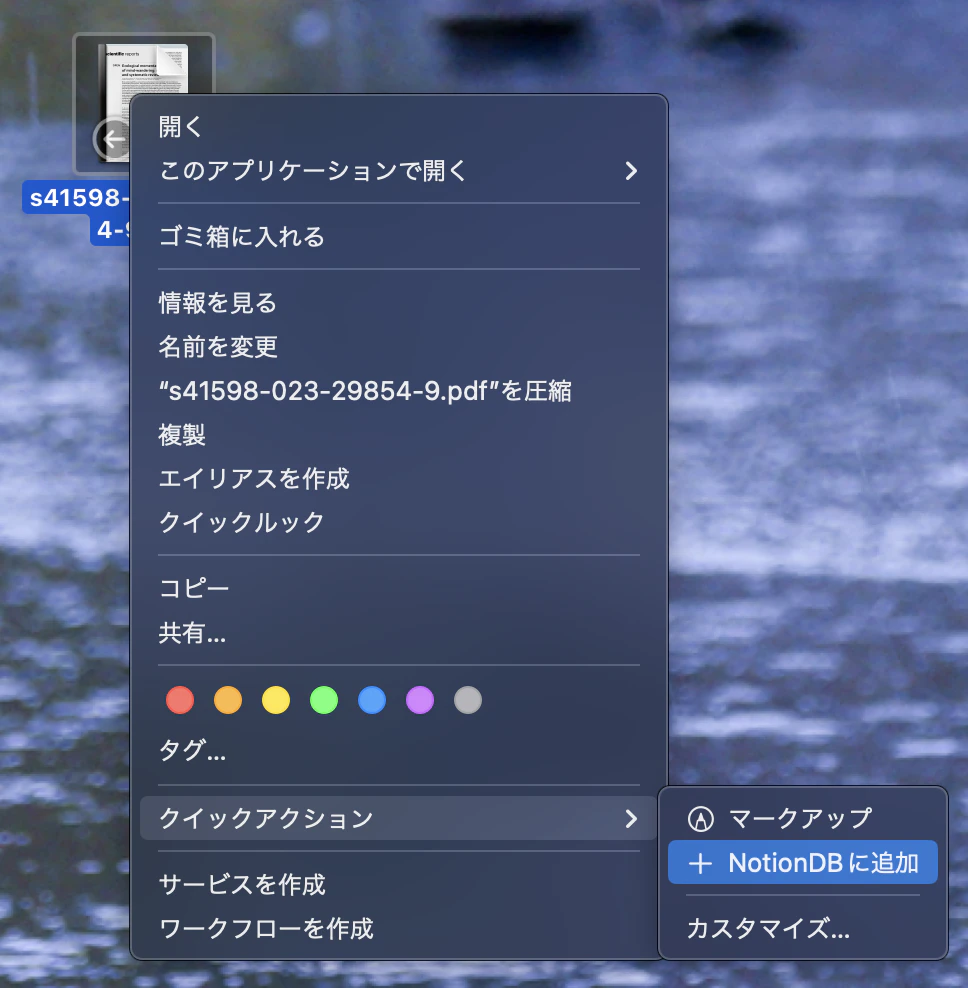Apply the green tag color
The image size is (968, 988).
coord(324,700)
